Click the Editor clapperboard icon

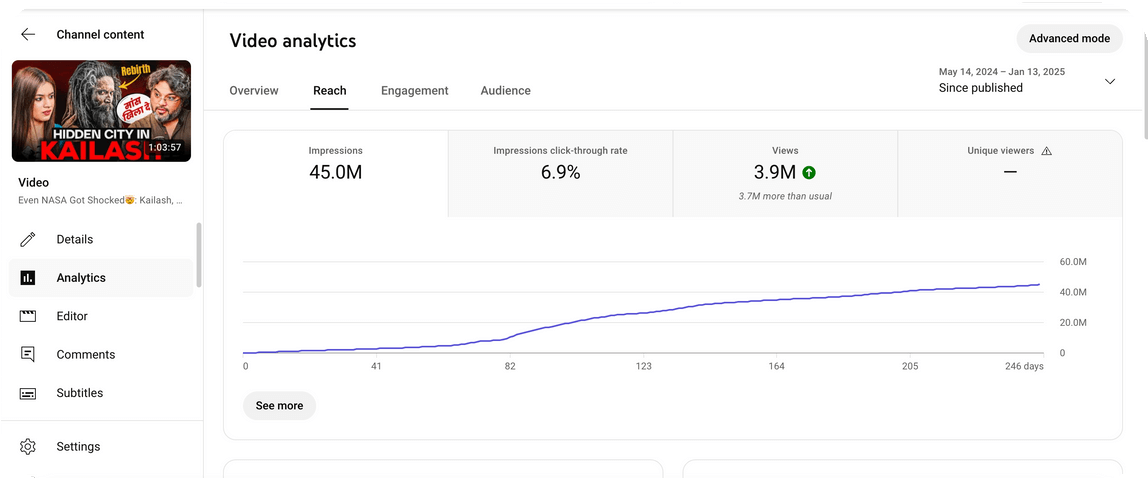pyautogui.click(x=28, y=316)
